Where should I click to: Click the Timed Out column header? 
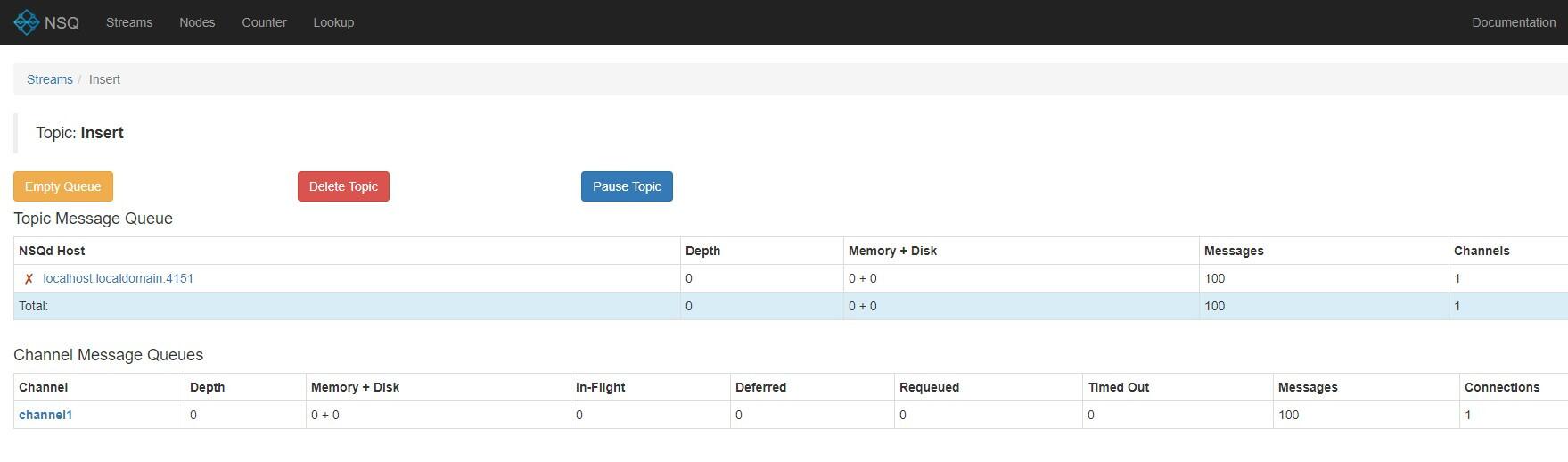click(x=1119, y=387)
